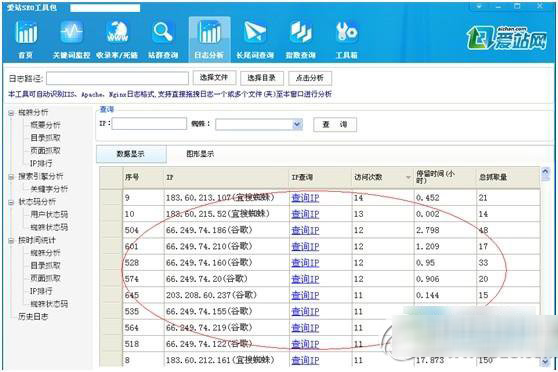Switch to the 图形显示 tab
Image resolution: width=558 pixels, height=372 pixels.
click(x=200, y=154)
